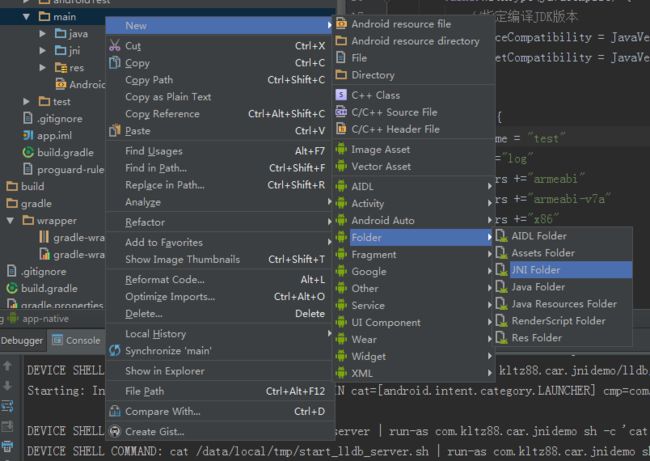Open the Activity submenu

pyautogui.click(x=414, y=203)
